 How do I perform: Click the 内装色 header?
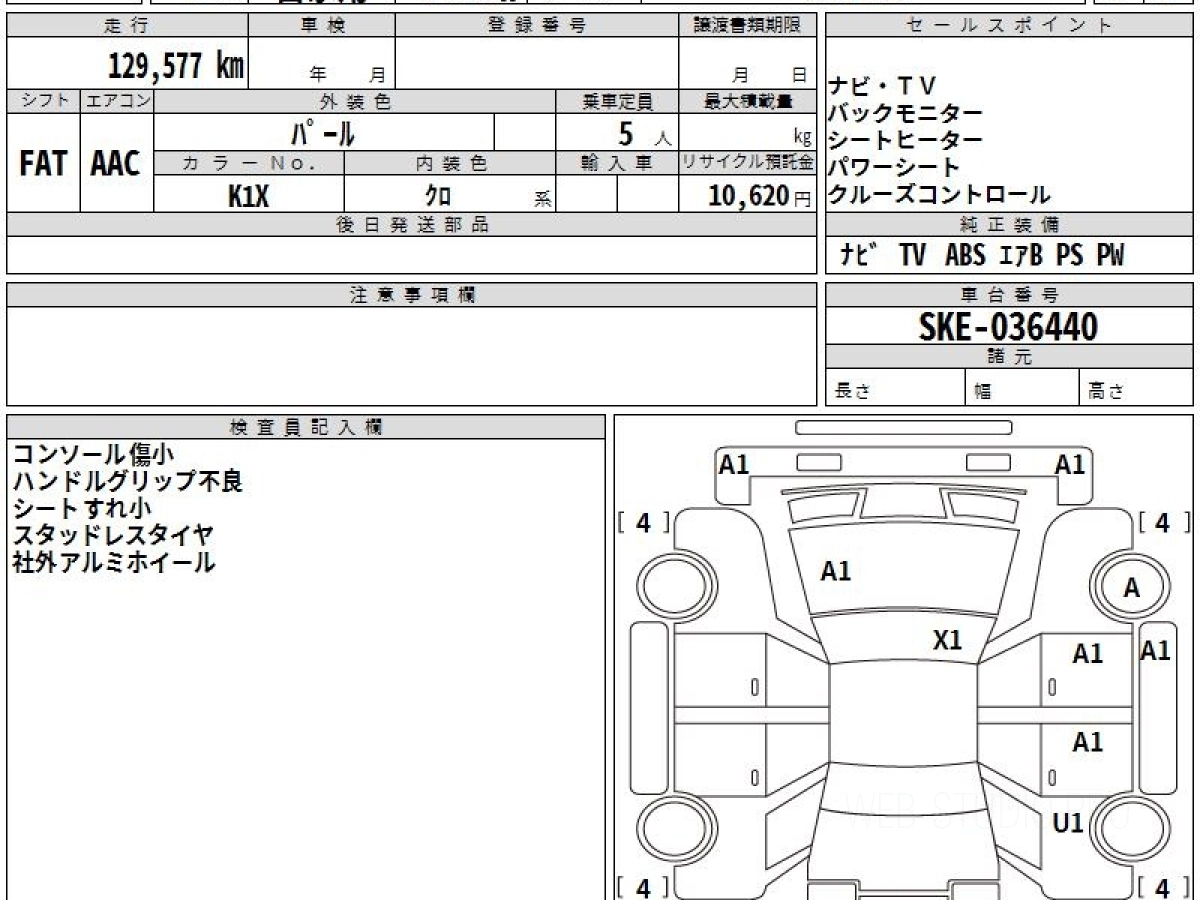click(x=450, y=163)
